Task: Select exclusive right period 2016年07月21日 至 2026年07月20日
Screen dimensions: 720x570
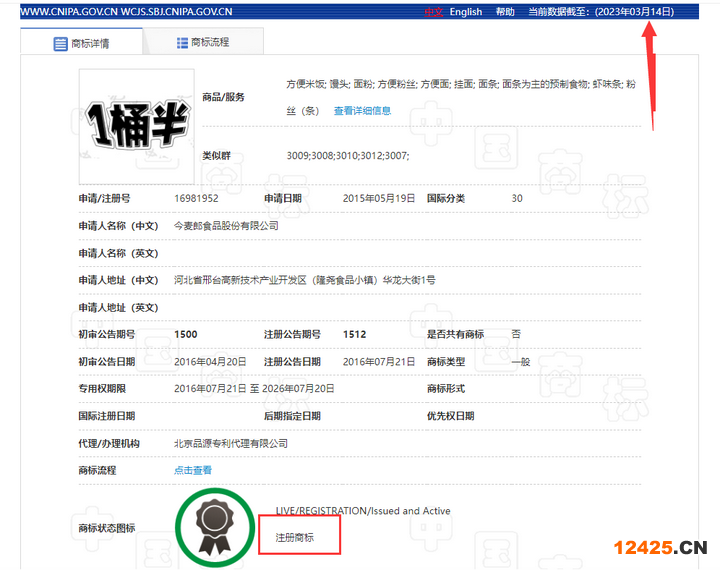Action: pyautogui.click(x=254, y=389)
